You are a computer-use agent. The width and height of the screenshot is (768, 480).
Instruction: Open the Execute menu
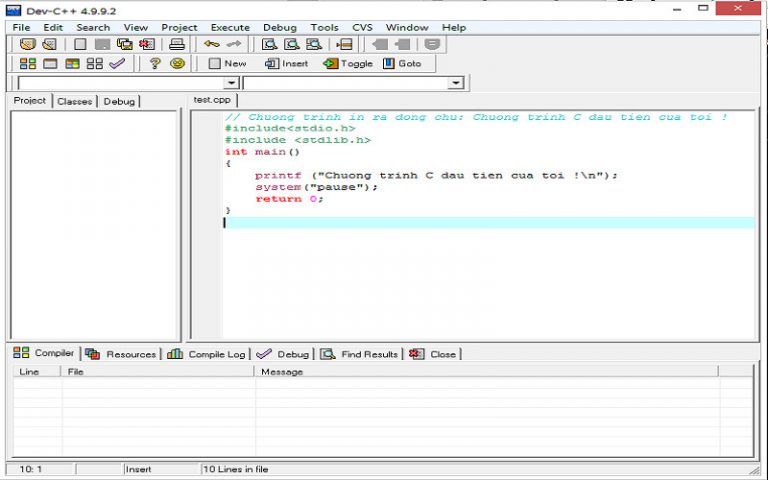point(229,27)
